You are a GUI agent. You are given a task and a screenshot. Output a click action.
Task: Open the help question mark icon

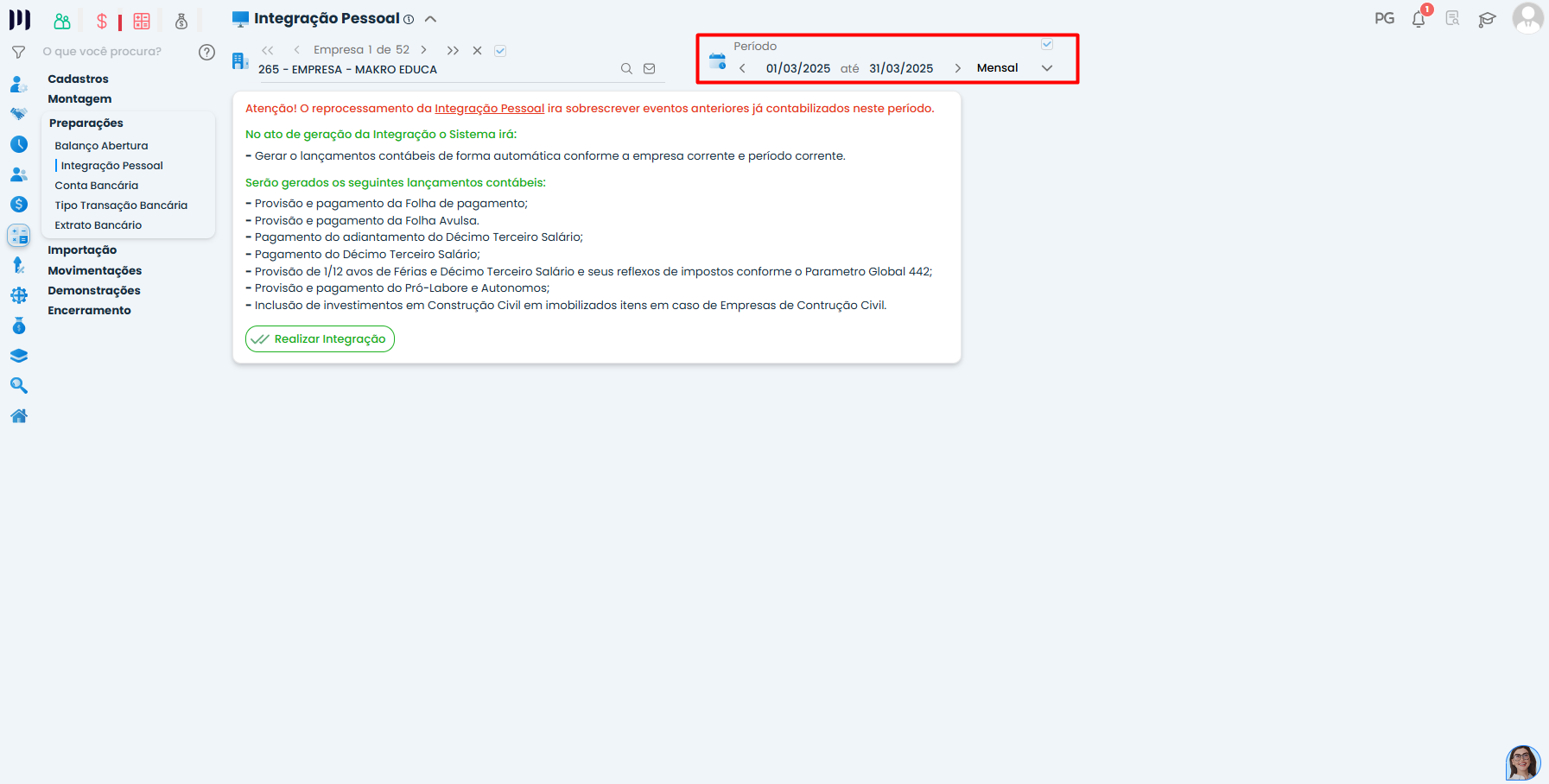pos(206,52)
